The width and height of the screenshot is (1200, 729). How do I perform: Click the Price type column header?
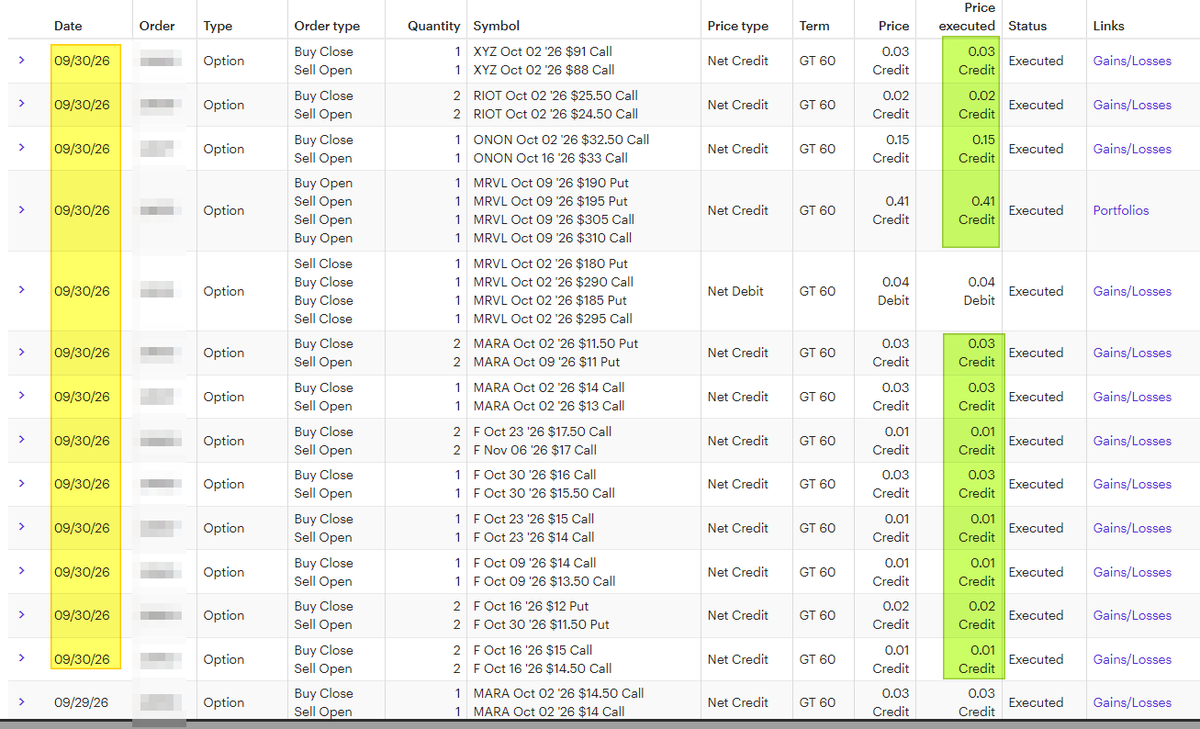tap(738, 26)
